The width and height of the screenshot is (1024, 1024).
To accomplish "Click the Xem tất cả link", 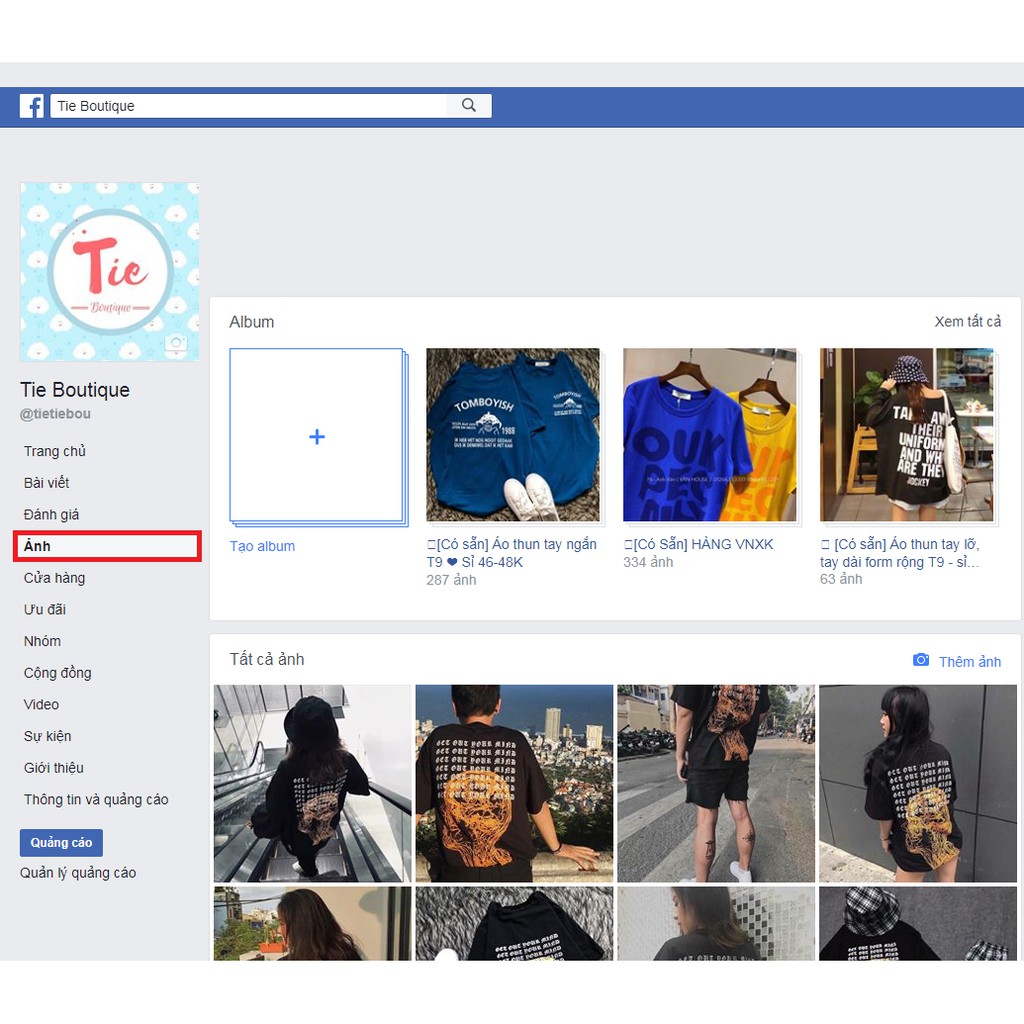I will pyautogui.click(x=967, y=322).
